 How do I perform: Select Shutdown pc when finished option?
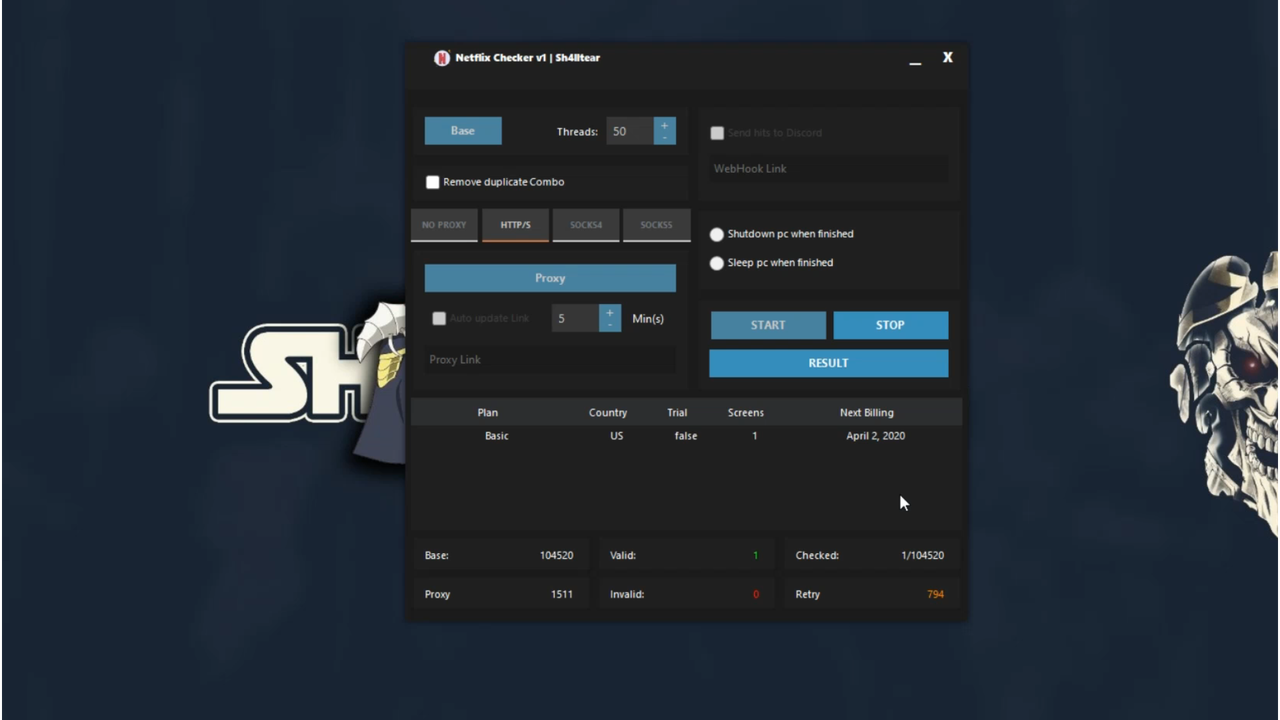[717, 234]
